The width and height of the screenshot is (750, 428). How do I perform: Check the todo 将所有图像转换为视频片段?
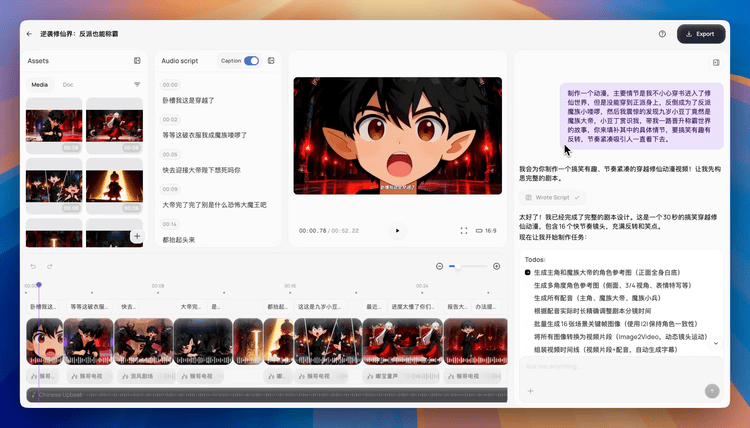pos(528,337)
